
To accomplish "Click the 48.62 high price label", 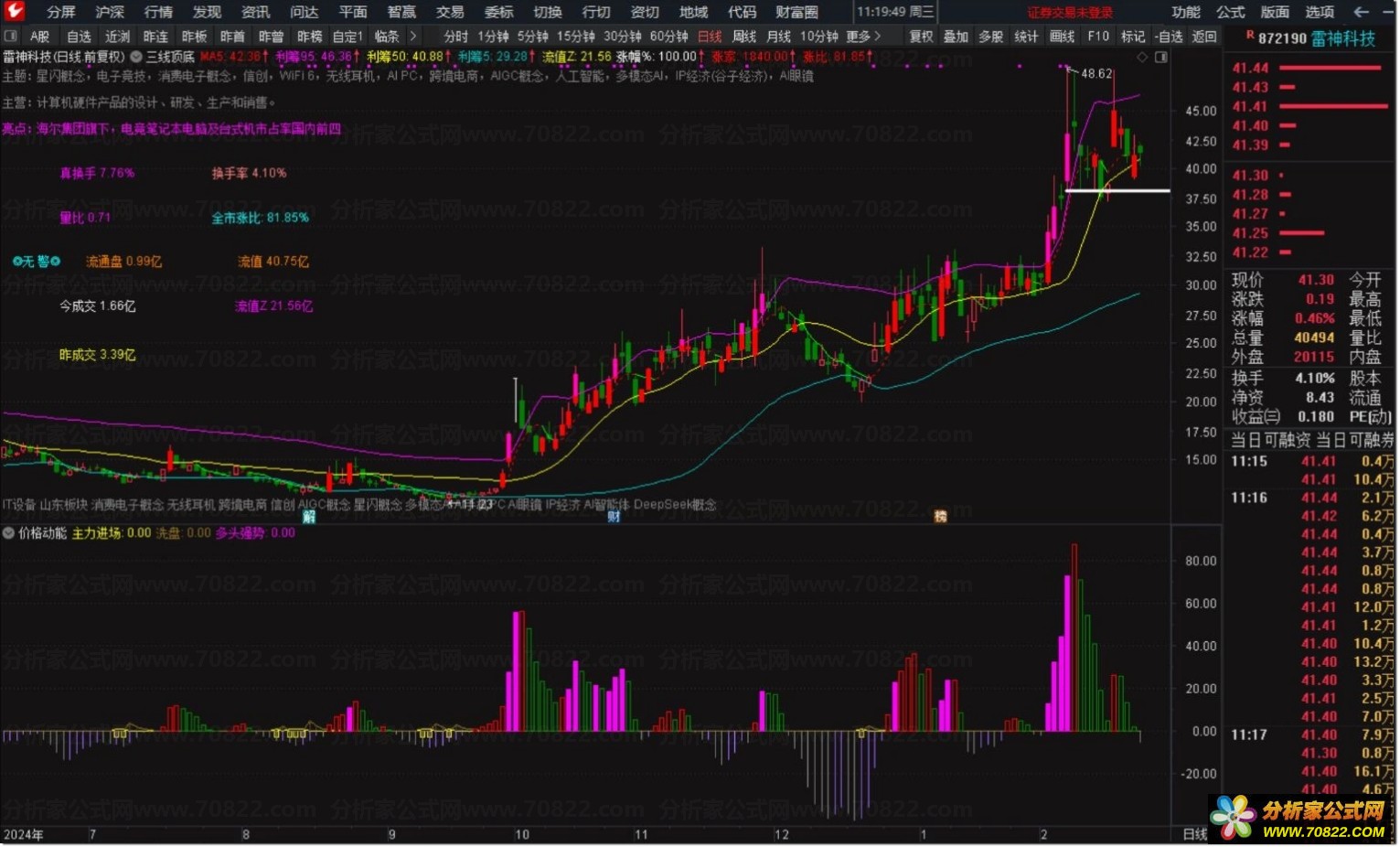I will (x=1096, y=73).
